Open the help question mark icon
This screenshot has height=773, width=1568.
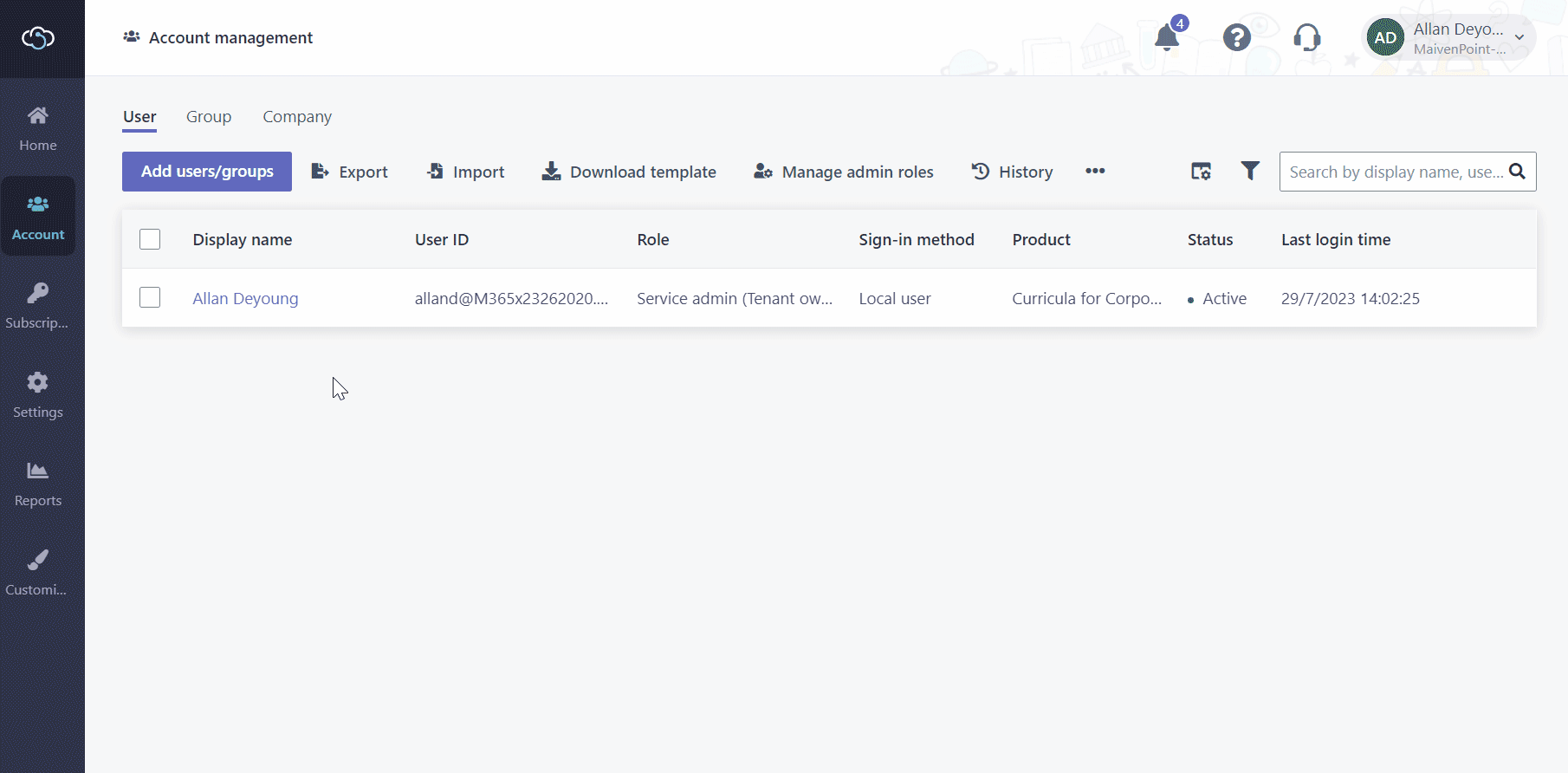(1237, 37)
